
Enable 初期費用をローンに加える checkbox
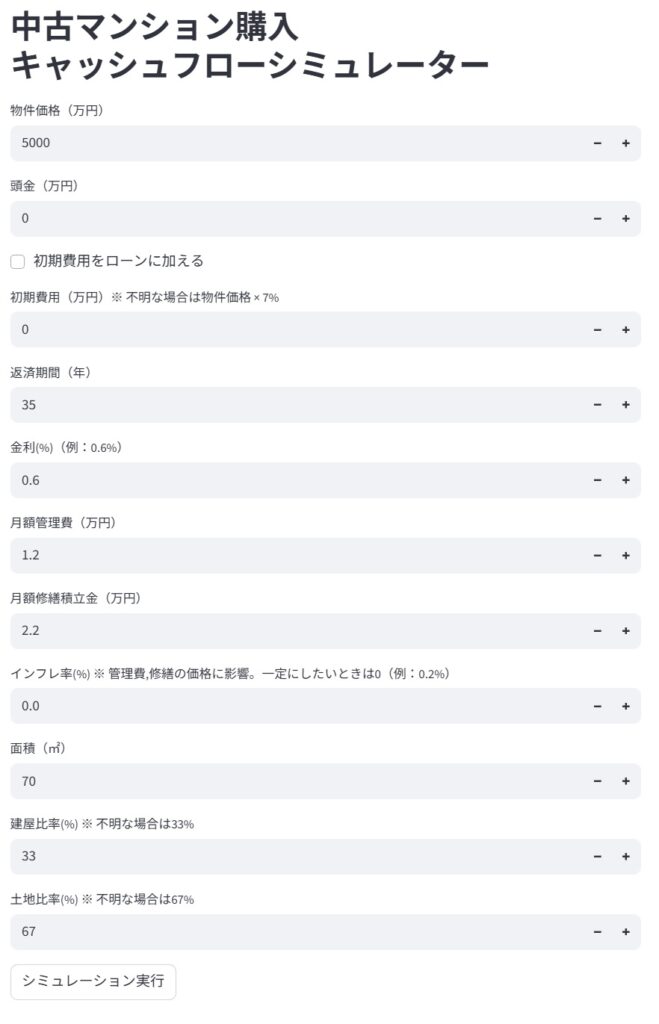(17, 261)
